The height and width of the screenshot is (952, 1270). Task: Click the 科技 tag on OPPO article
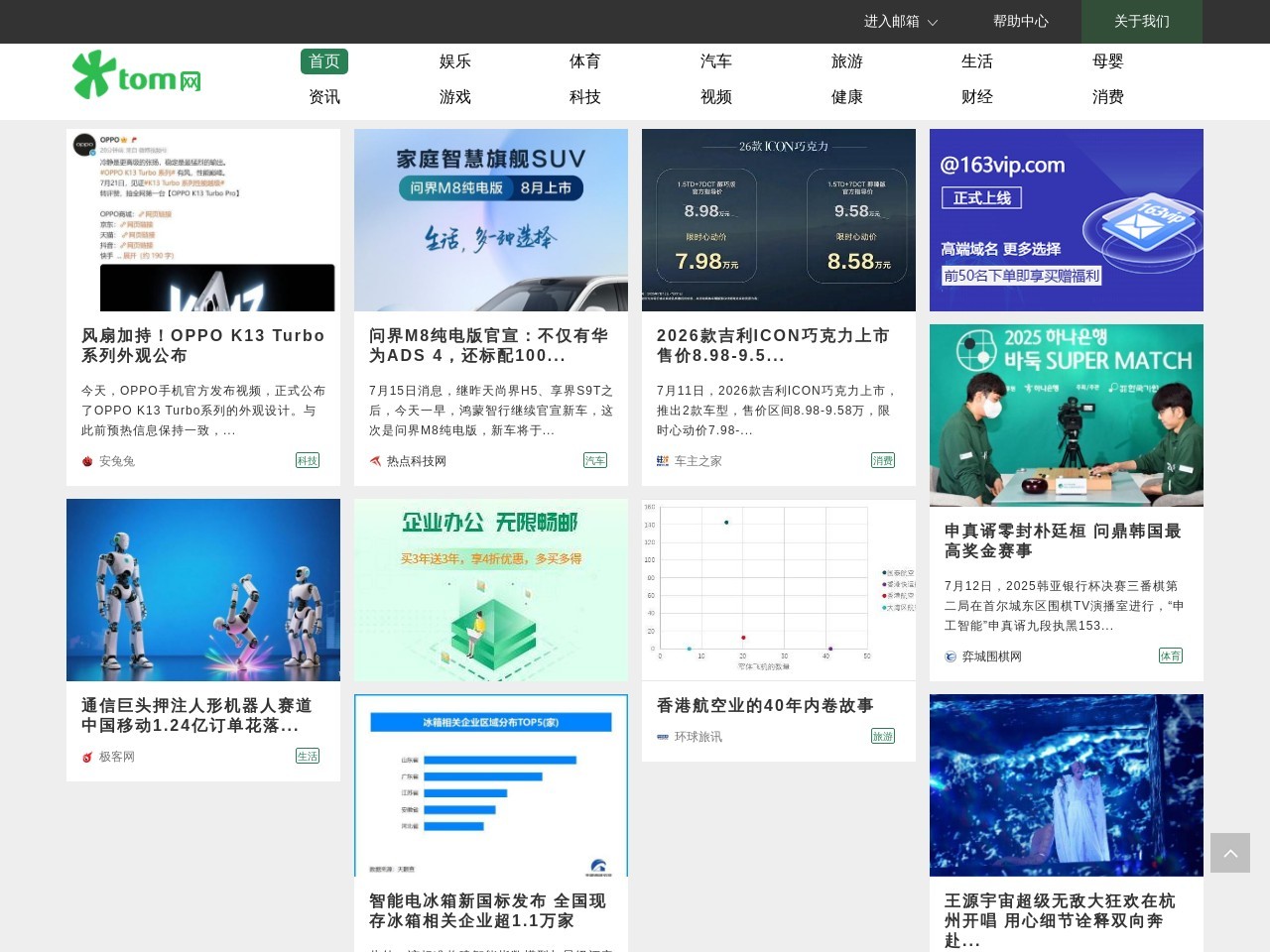308,460
